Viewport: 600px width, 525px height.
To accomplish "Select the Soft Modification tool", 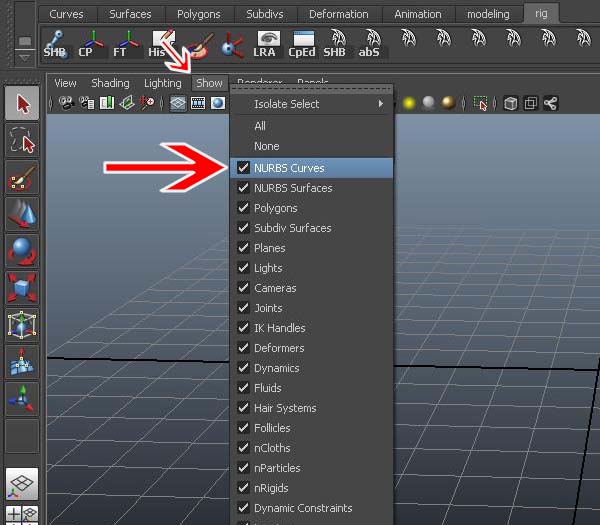I will coord(22,362).
